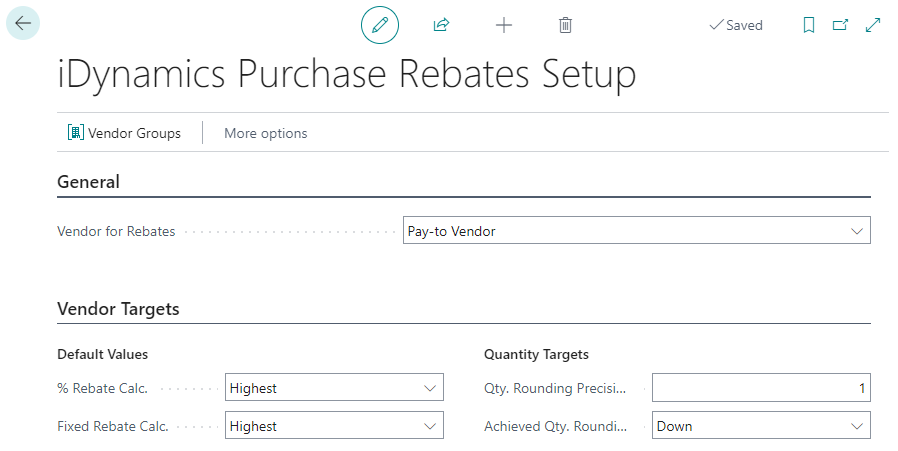Click the Saved status indicator

736,25
